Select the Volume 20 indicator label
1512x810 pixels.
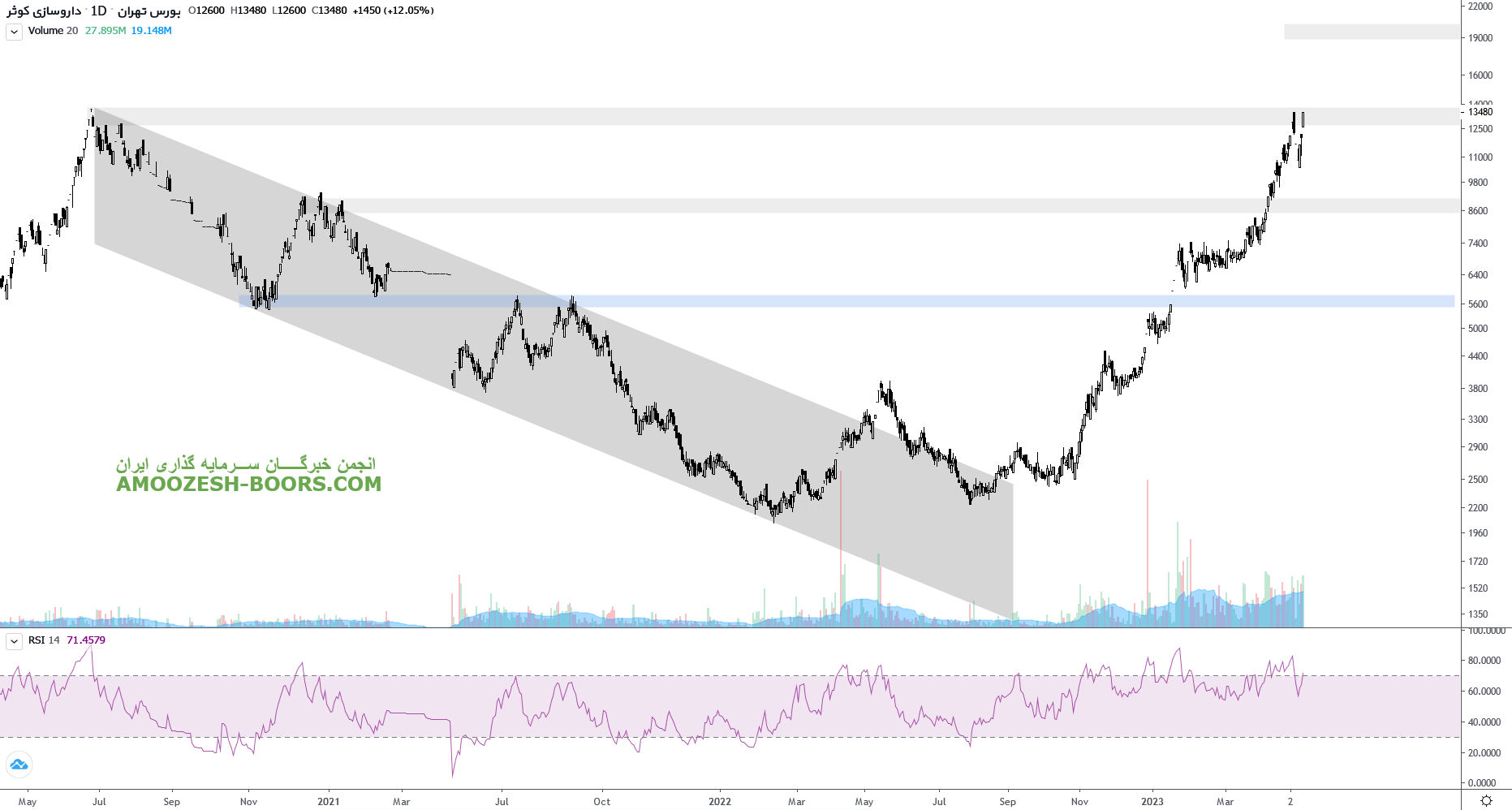tap(53, 31)
